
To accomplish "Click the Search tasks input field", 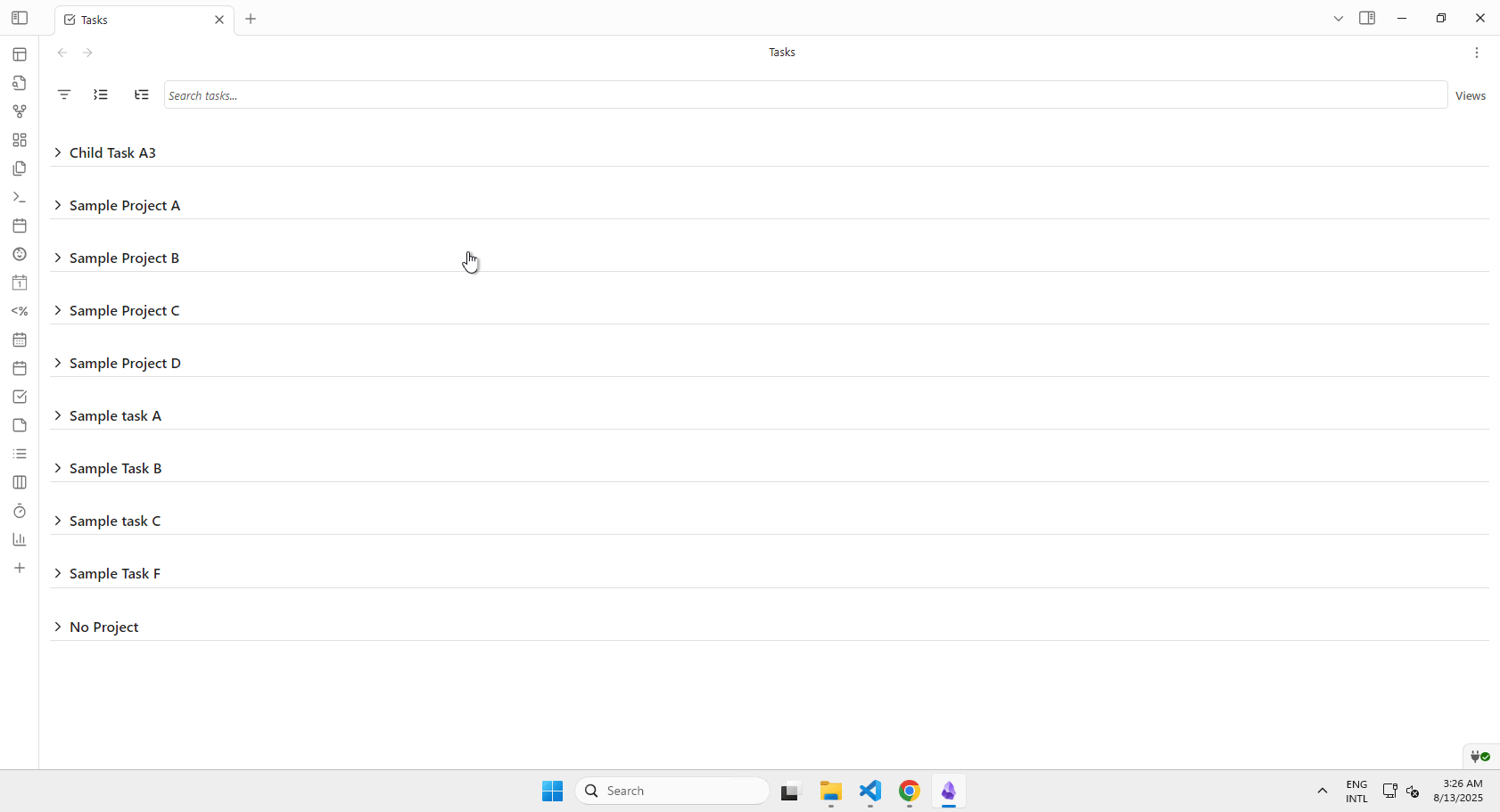I will pyautogui.click(x=803, y=95).
